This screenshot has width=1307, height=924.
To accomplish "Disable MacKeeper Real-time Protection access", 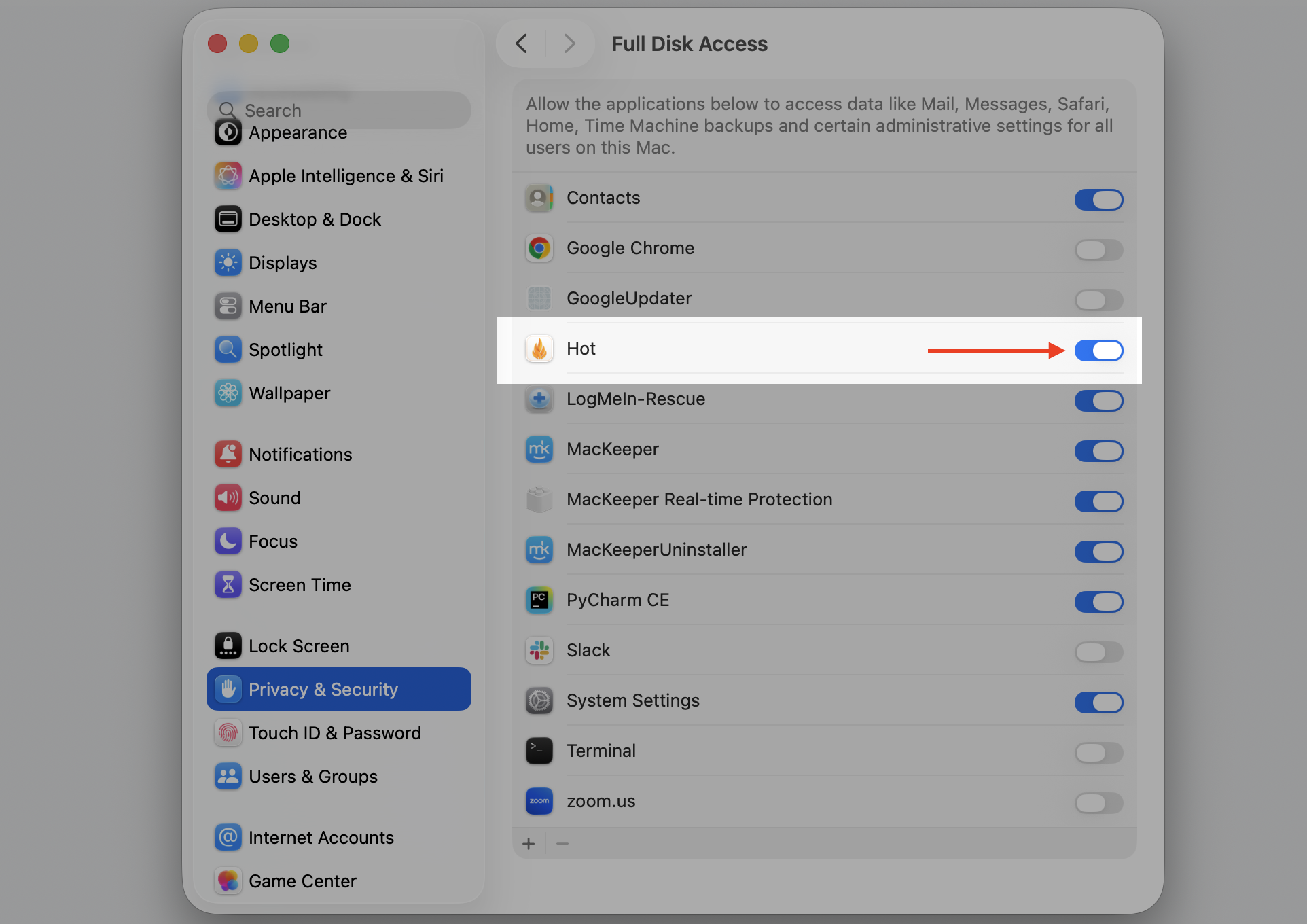I will tap(1098, 501).
